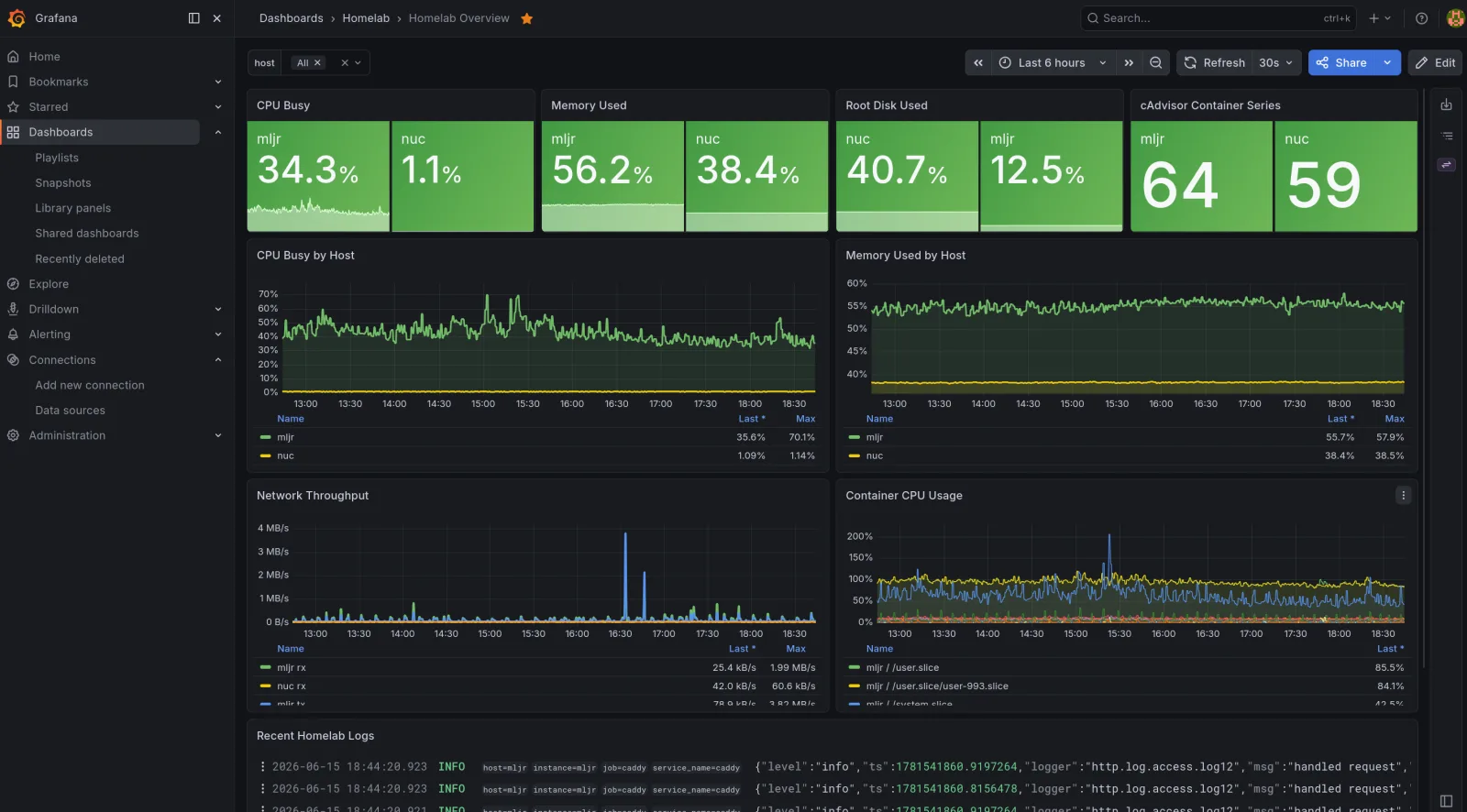
Task: Open the outline icon in right sidebar
Action: click(x=1446, y=136)
